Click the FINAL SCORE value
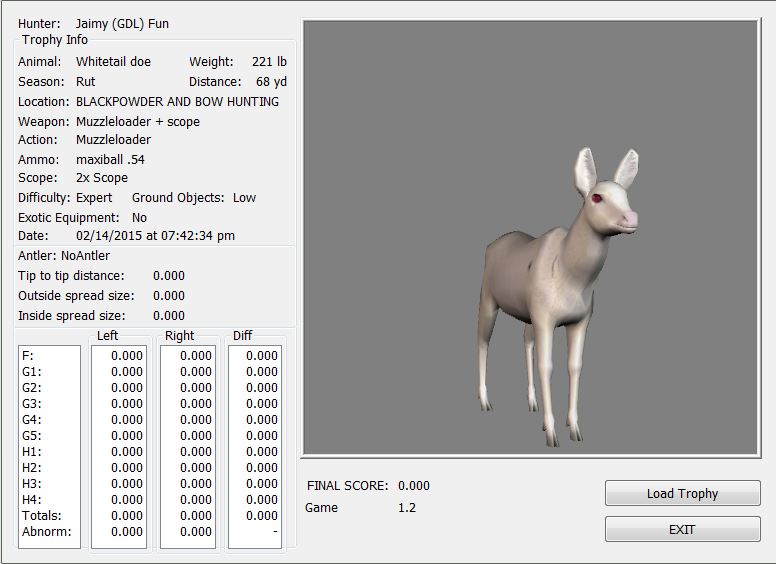 click(414, 485)
